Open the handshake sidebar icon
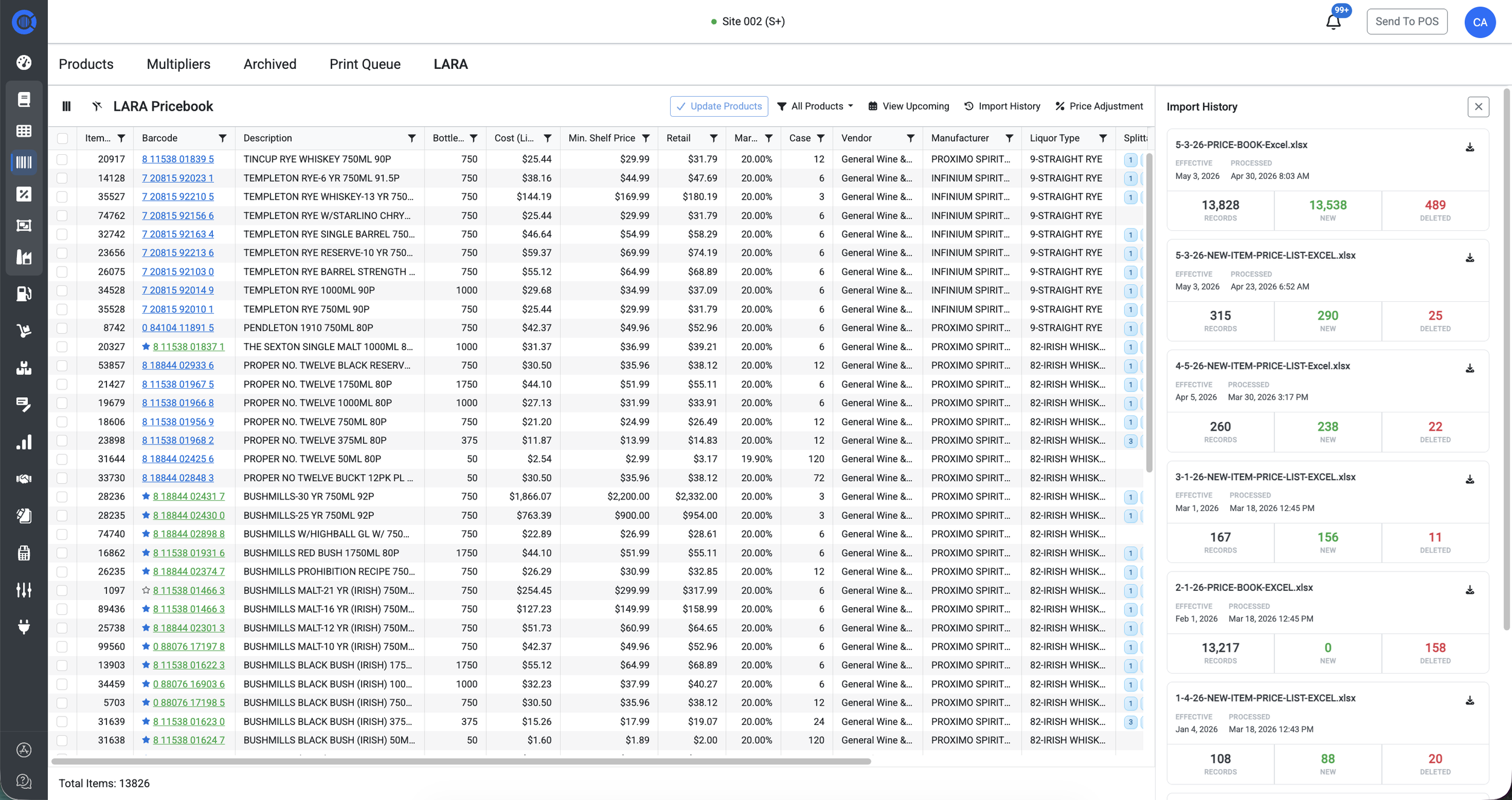1512x800 pixels. click(x=24, y=479)
